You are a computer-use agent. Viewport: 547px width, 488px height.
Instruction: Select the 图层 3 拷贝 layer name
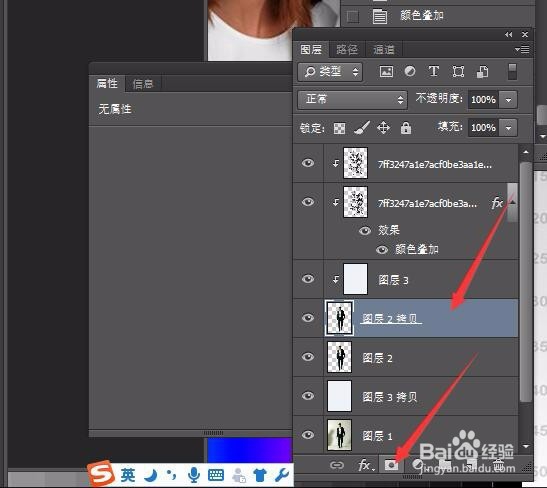click(x=390, y=397)
